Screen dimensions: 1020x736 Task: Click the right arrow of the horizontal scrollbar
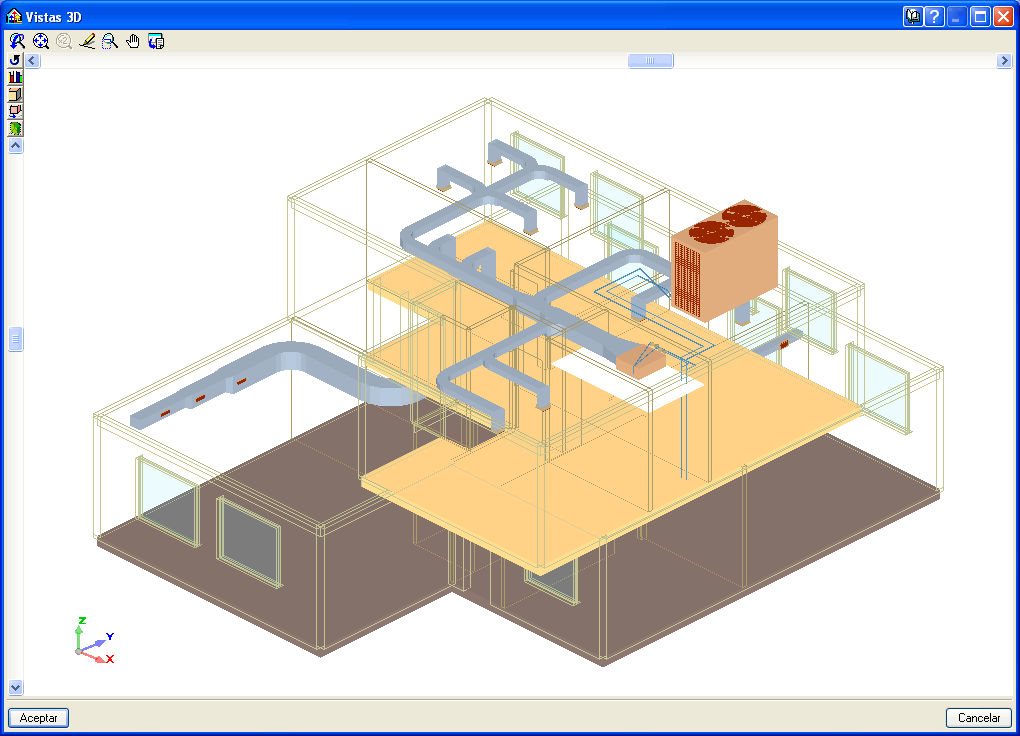(x=1005, y=60)
